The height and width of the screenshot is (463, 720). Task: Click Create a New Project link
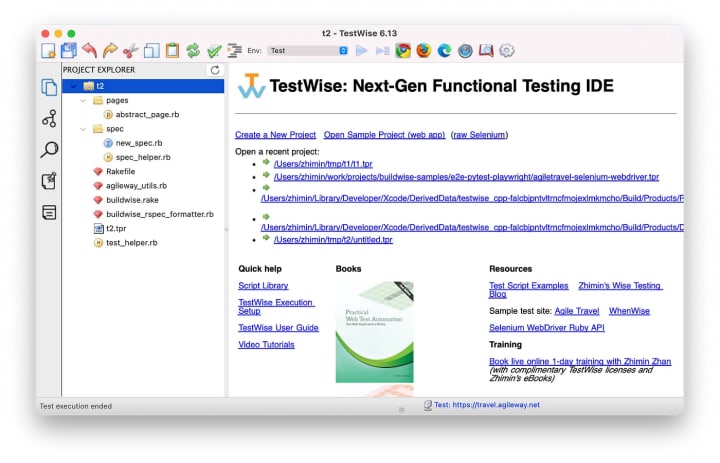[x=276, y=135]
